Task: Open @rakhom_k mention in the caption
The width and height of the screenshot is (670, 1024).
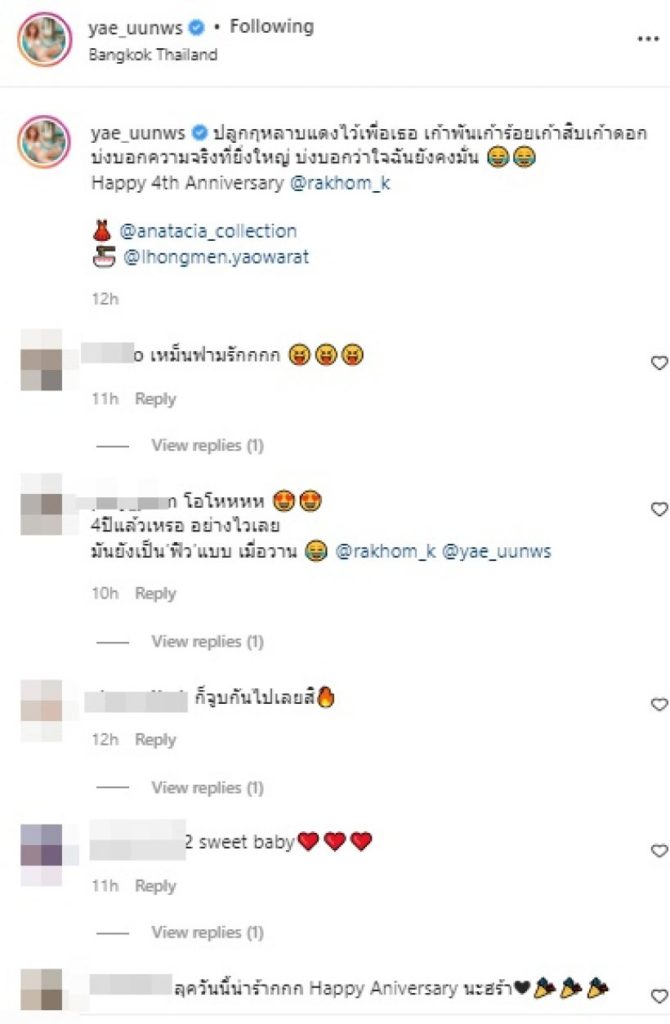Action: 340,183
